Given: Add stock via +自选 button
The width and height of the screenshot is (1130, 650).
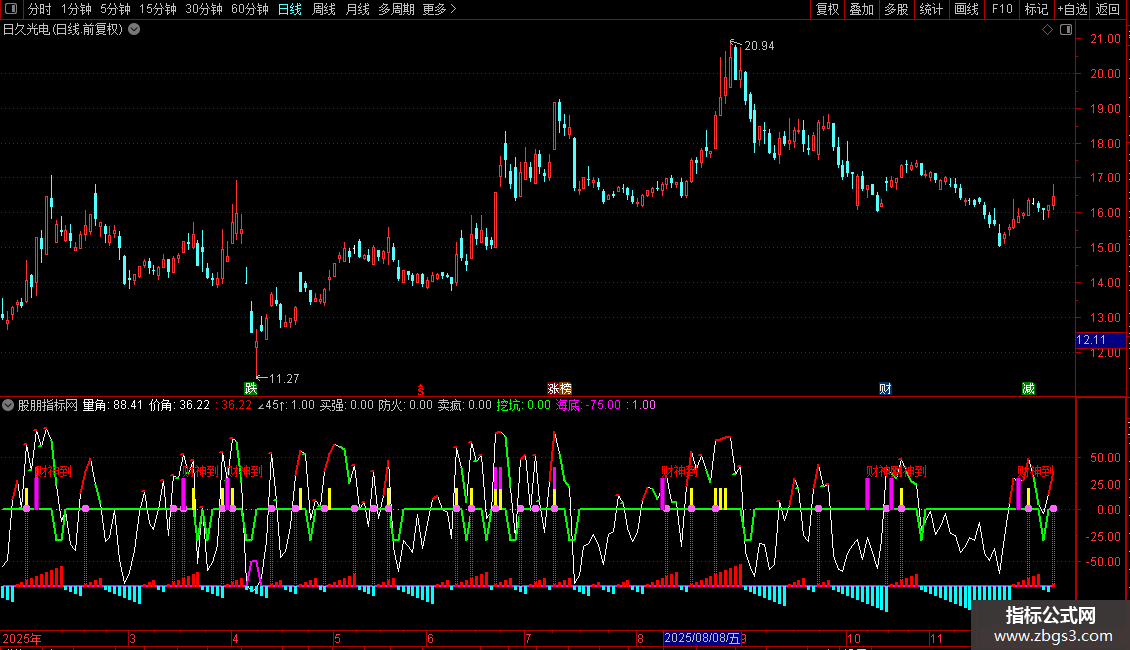Looking at the screenshot, I should click(1073, 9).
